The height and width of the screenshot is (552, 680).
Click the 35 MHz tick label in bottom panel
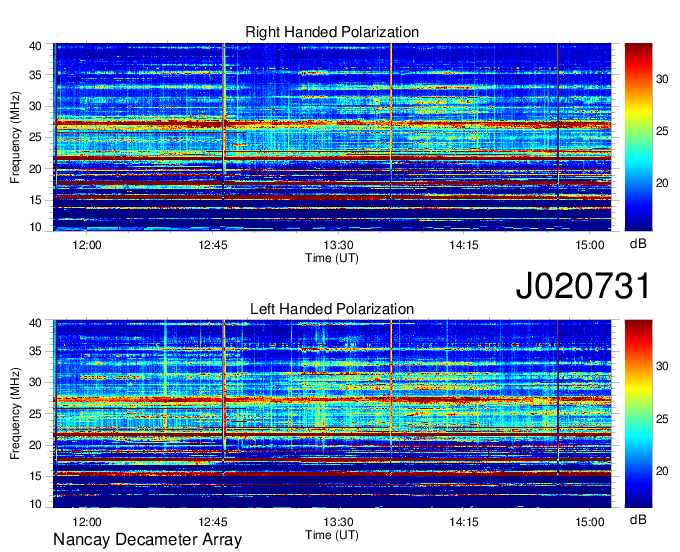tap(36, 351)
